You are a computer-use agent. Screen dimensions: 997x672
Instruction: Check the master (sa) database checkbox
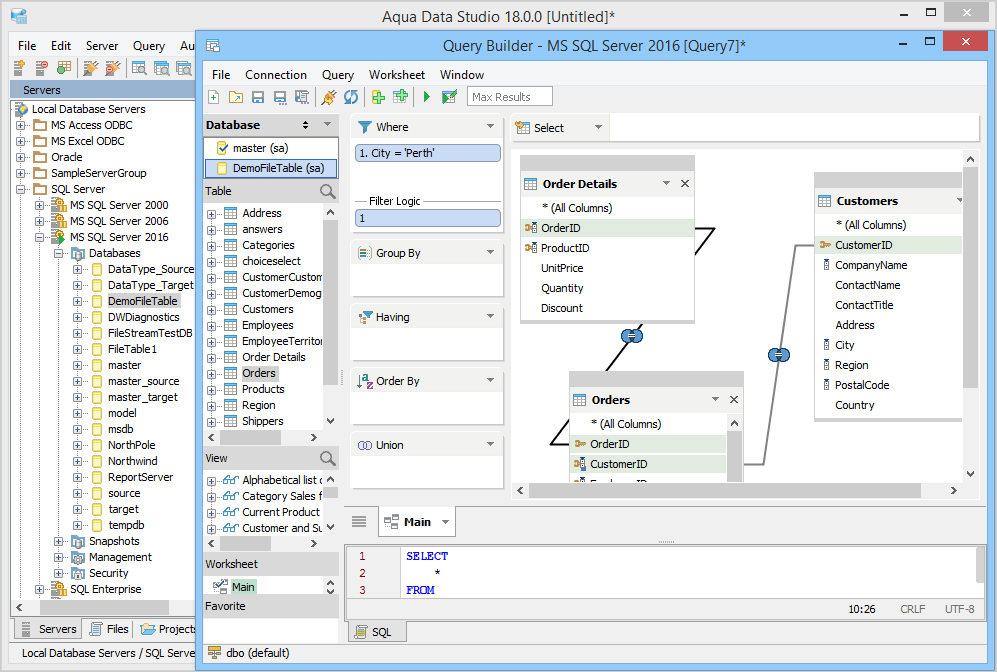pos(223,148)
